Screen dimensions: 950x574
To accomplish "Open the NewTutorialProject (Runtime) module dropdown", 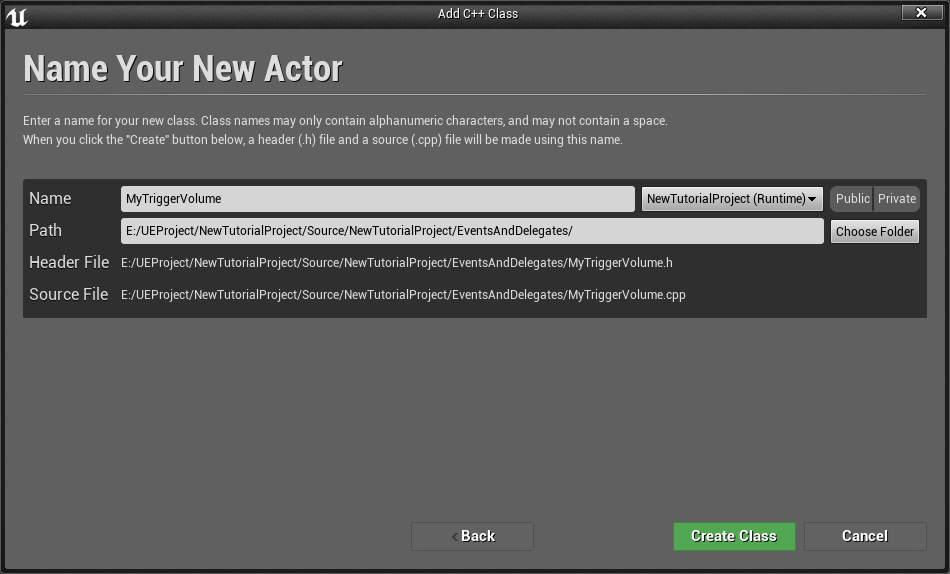I will (732, 199).
